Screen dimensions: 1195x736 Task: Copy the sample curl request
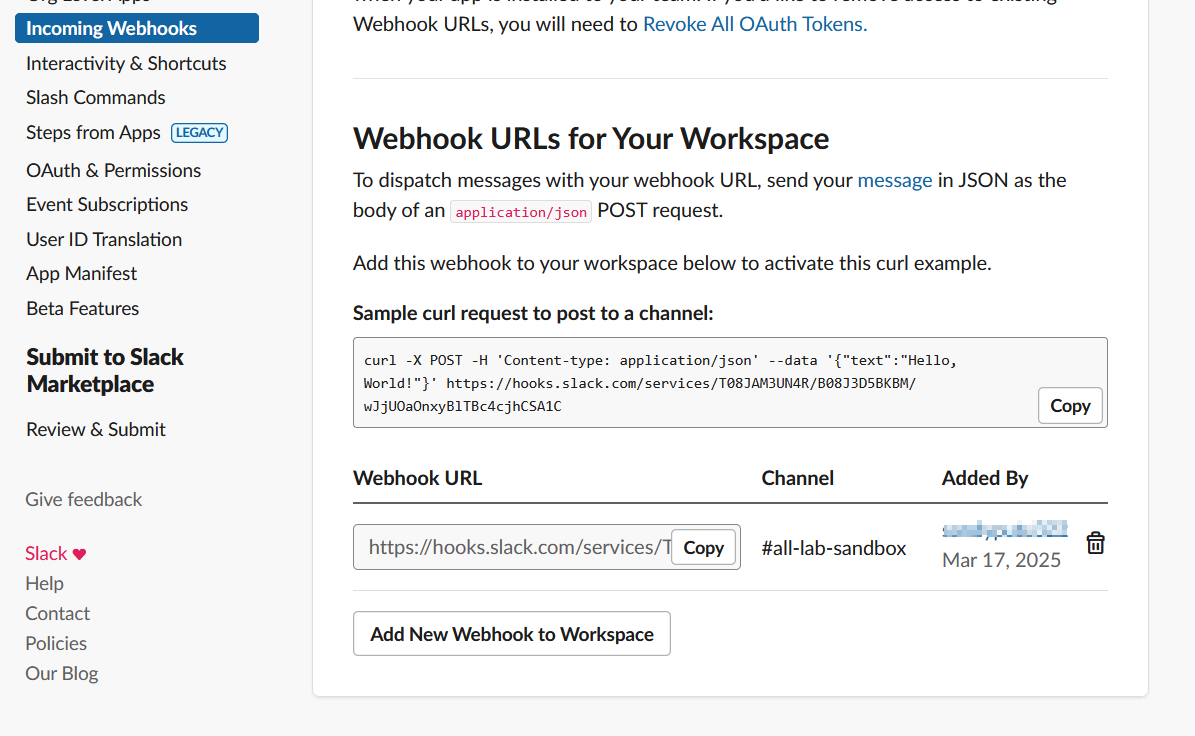click(x=1069, y=406)
